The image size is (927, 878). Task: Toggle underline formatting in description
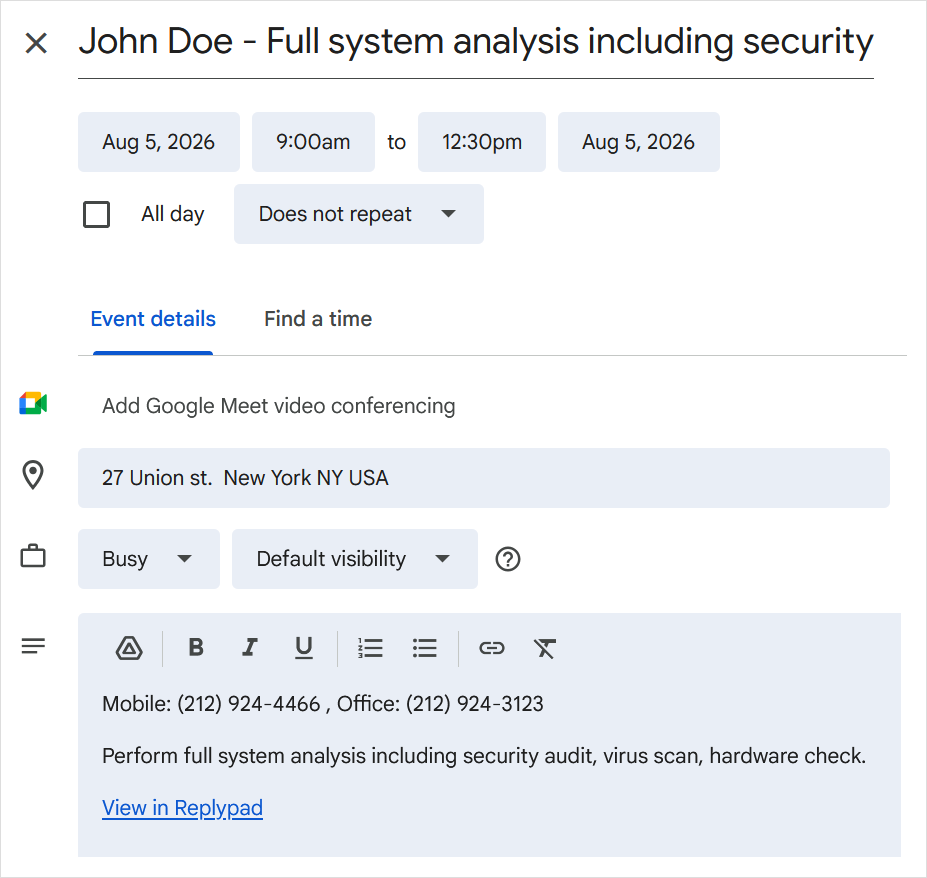point(304,648)
